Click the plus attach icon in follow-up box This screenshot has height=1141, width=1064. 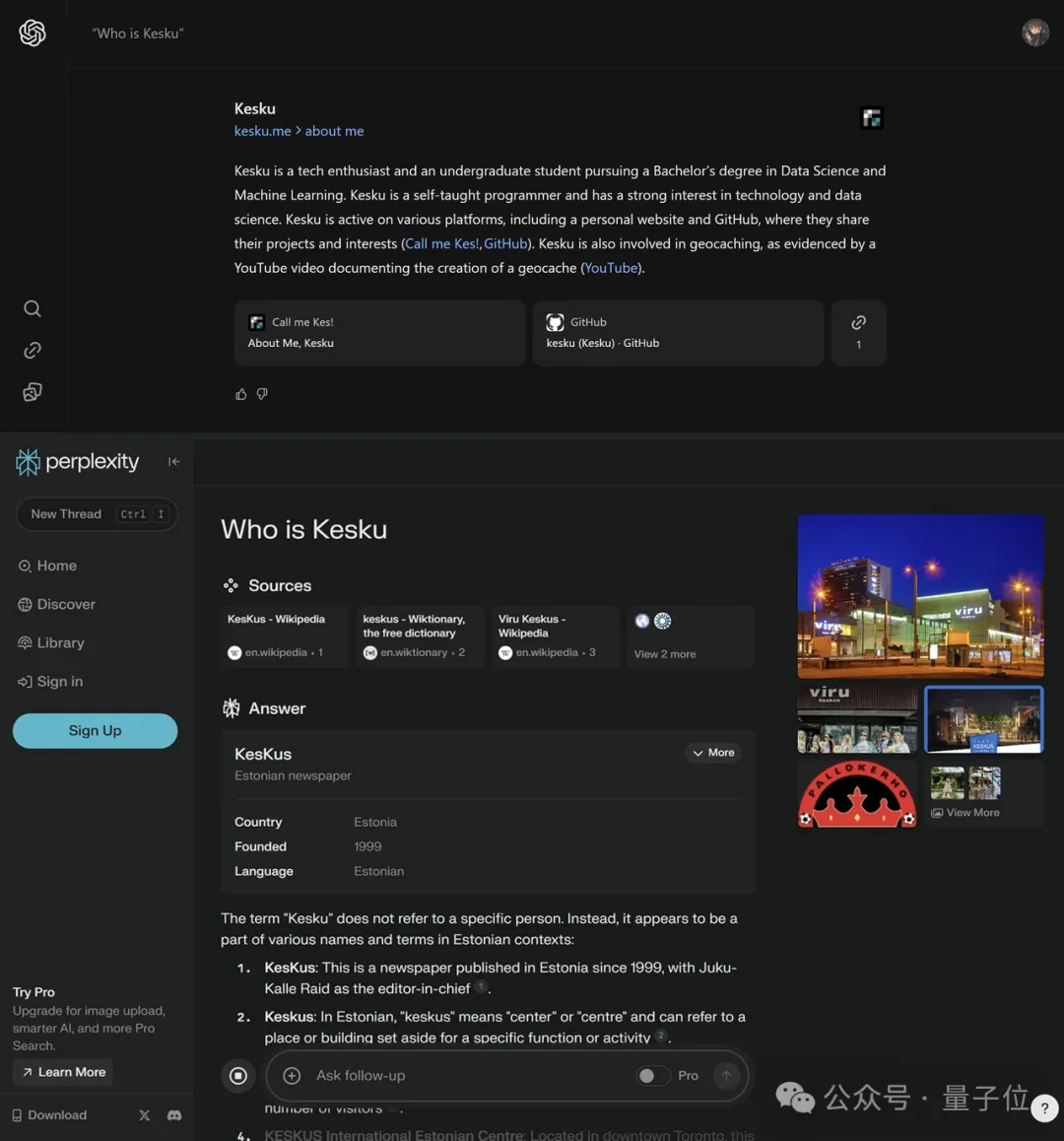point(292,1076)
